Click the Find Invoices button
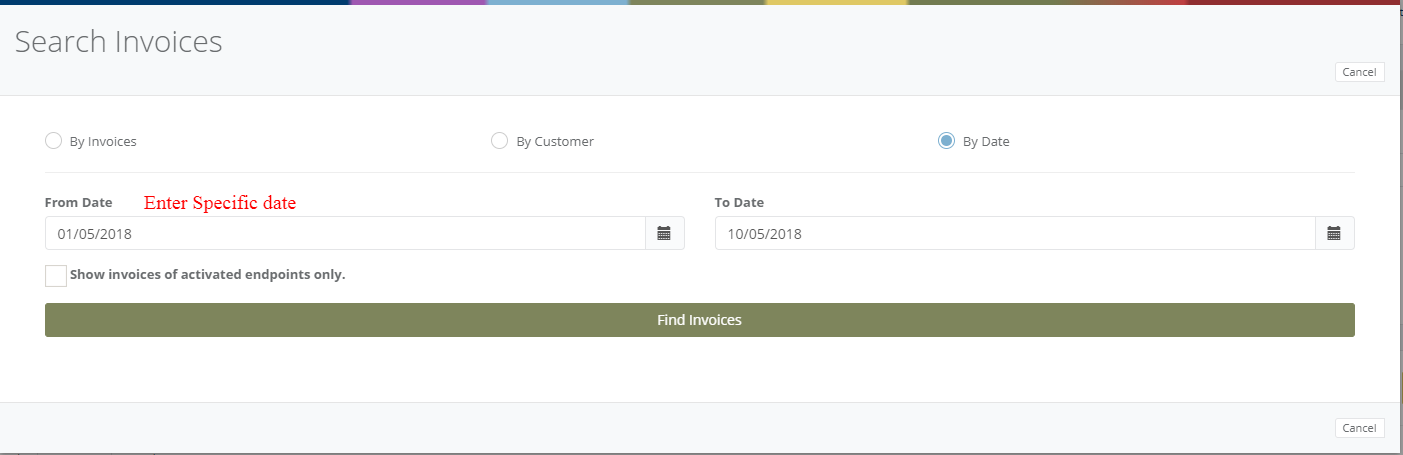Image resolution: width=1403 pixels, height=455 pixels. click(x=700, y=320)
